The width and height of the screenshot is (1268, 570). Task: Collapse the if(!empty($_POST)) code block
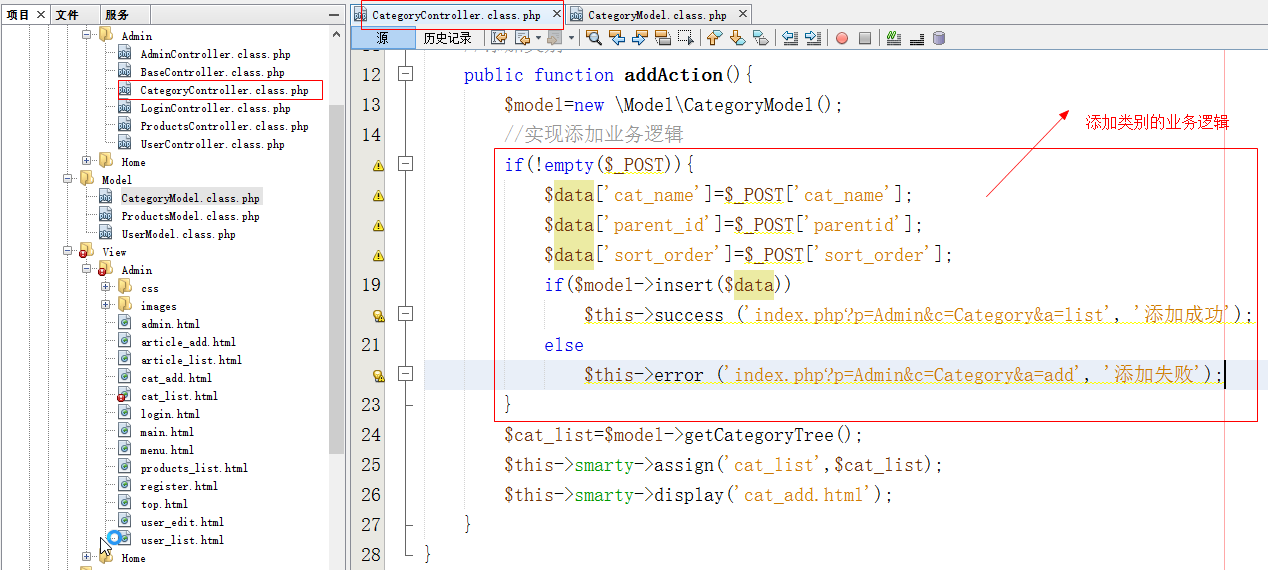[405, 164]
